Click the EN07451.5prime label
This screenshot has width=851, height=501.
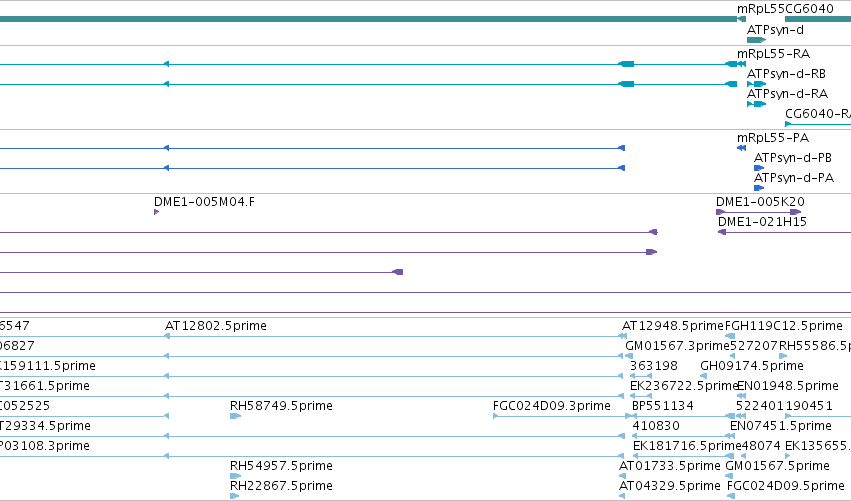(781, 426)
